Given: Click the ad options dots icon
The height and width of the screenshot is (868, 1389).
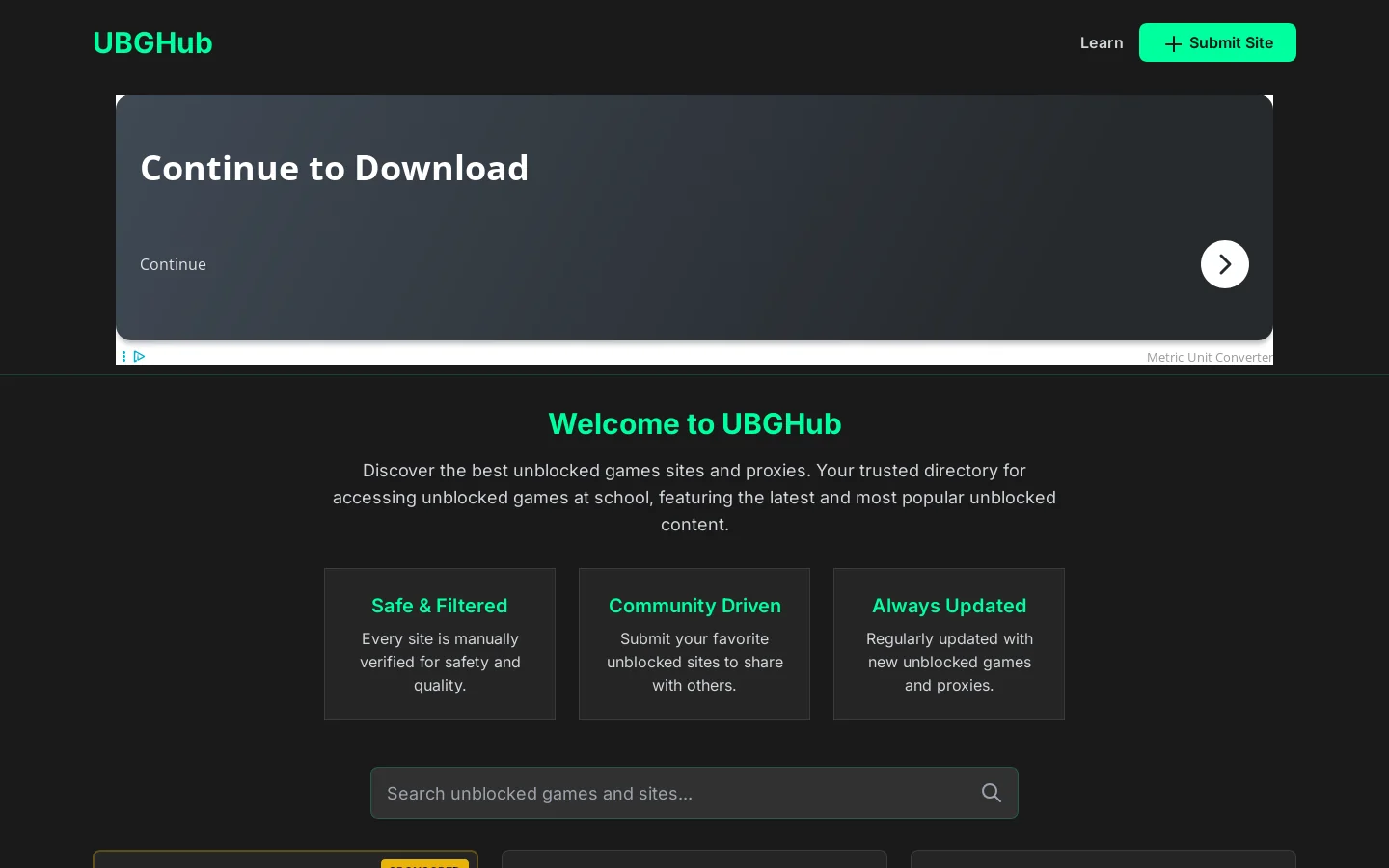Looking at the screenshot, I should 123,357.
